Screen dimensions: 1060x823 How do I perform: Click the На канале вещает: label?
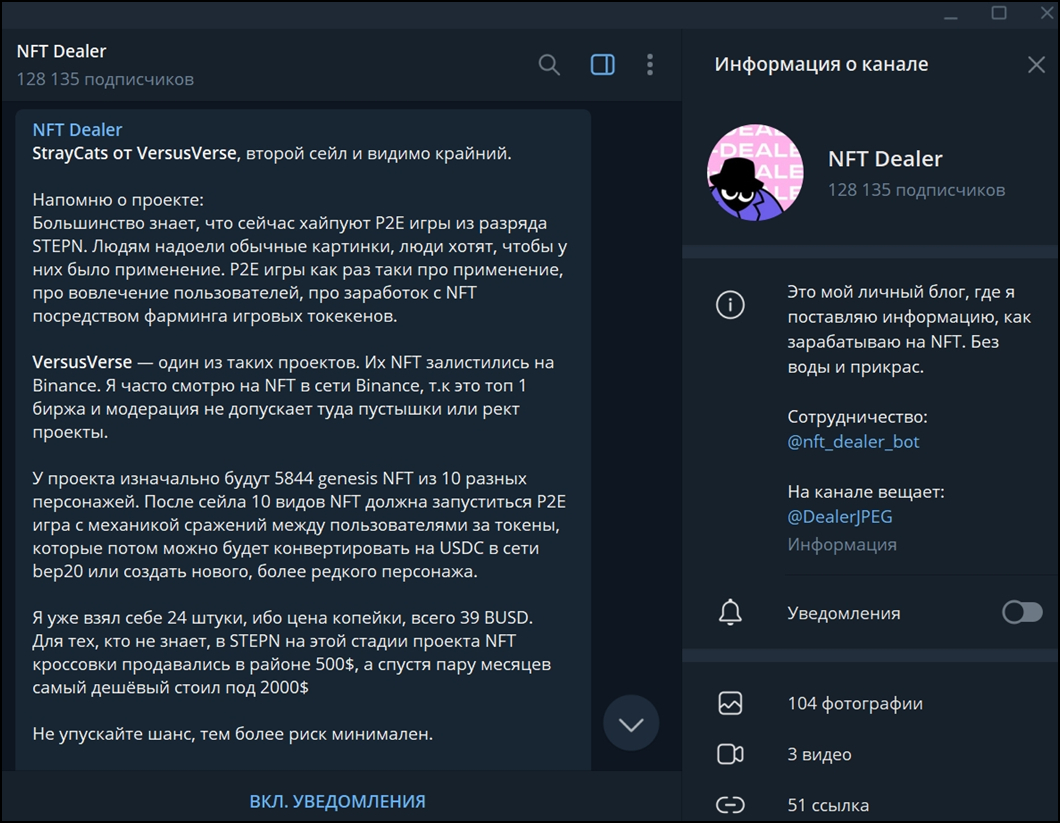click(x=866, y=492)
